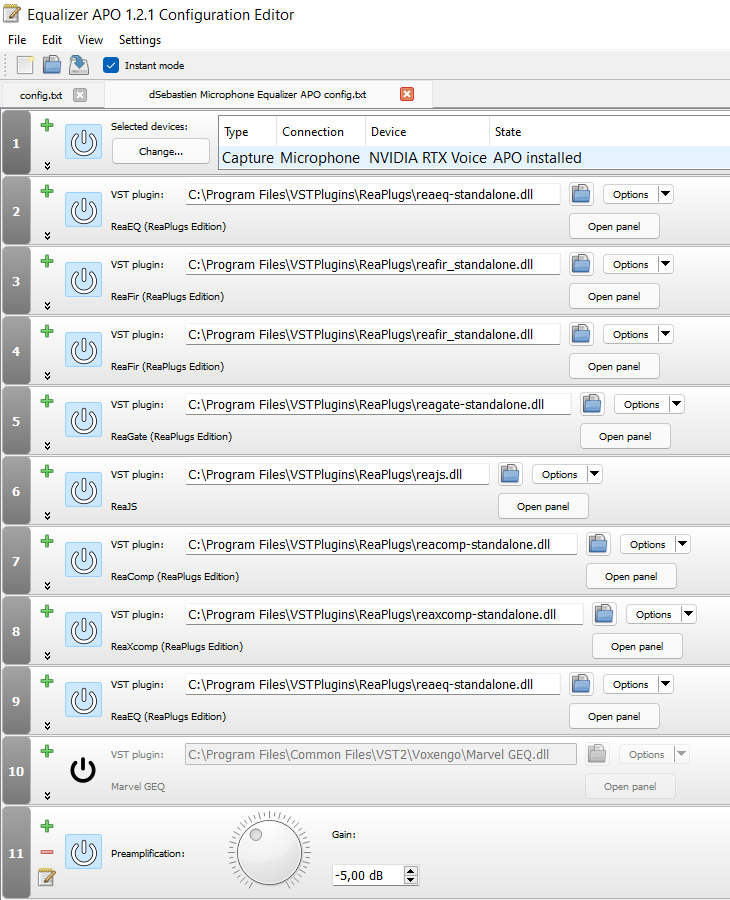Open Options dropdown arrow for ReaXcomp row

689,614
